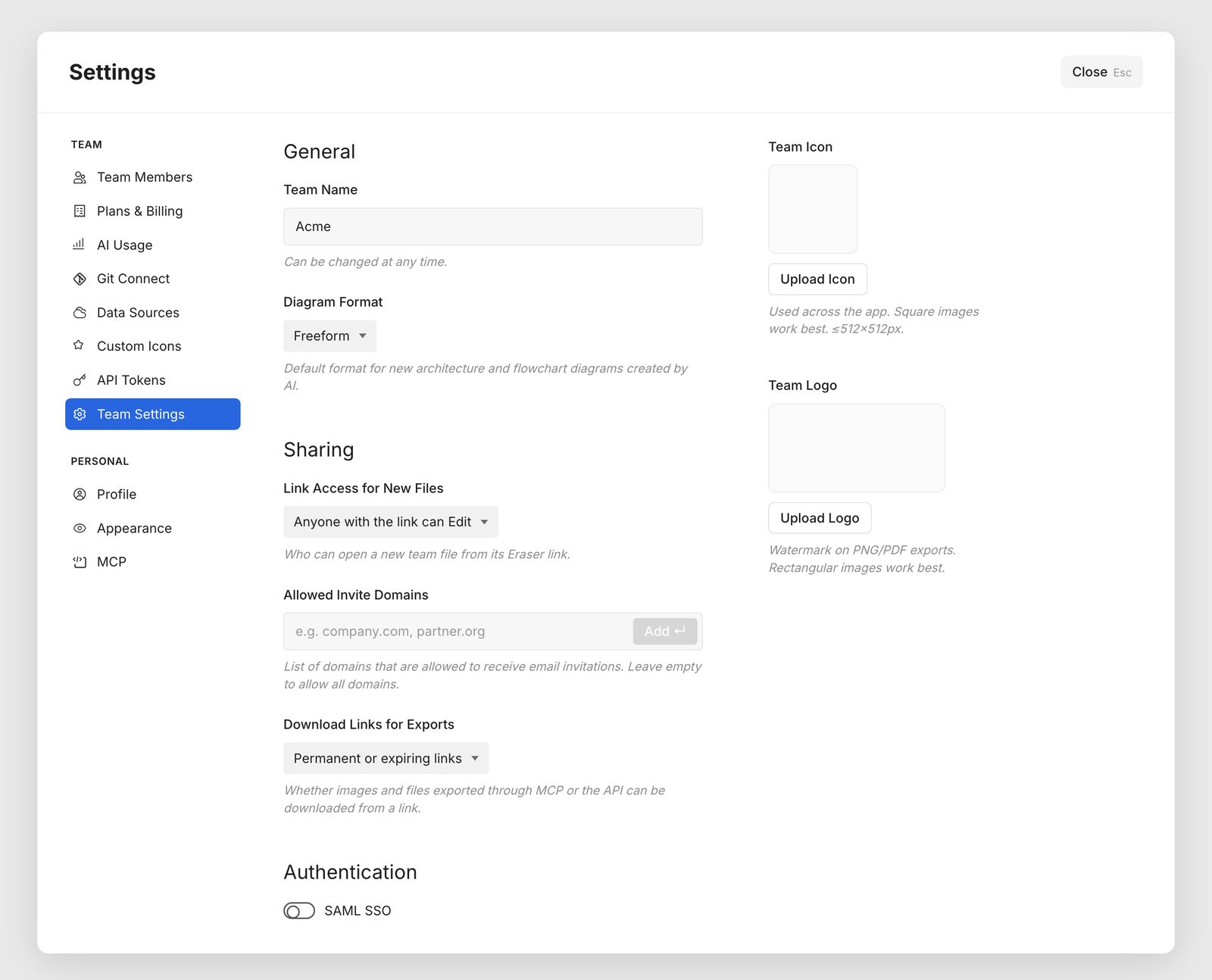Click the Team Logo preview box

coord(857,448)
